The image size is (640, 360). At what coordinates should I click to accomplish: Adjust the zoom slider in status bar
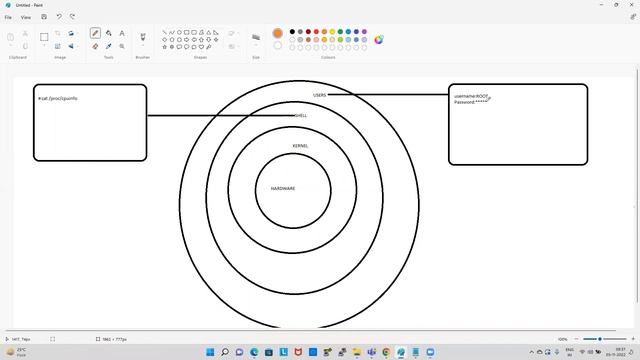[x=604, y=339]
